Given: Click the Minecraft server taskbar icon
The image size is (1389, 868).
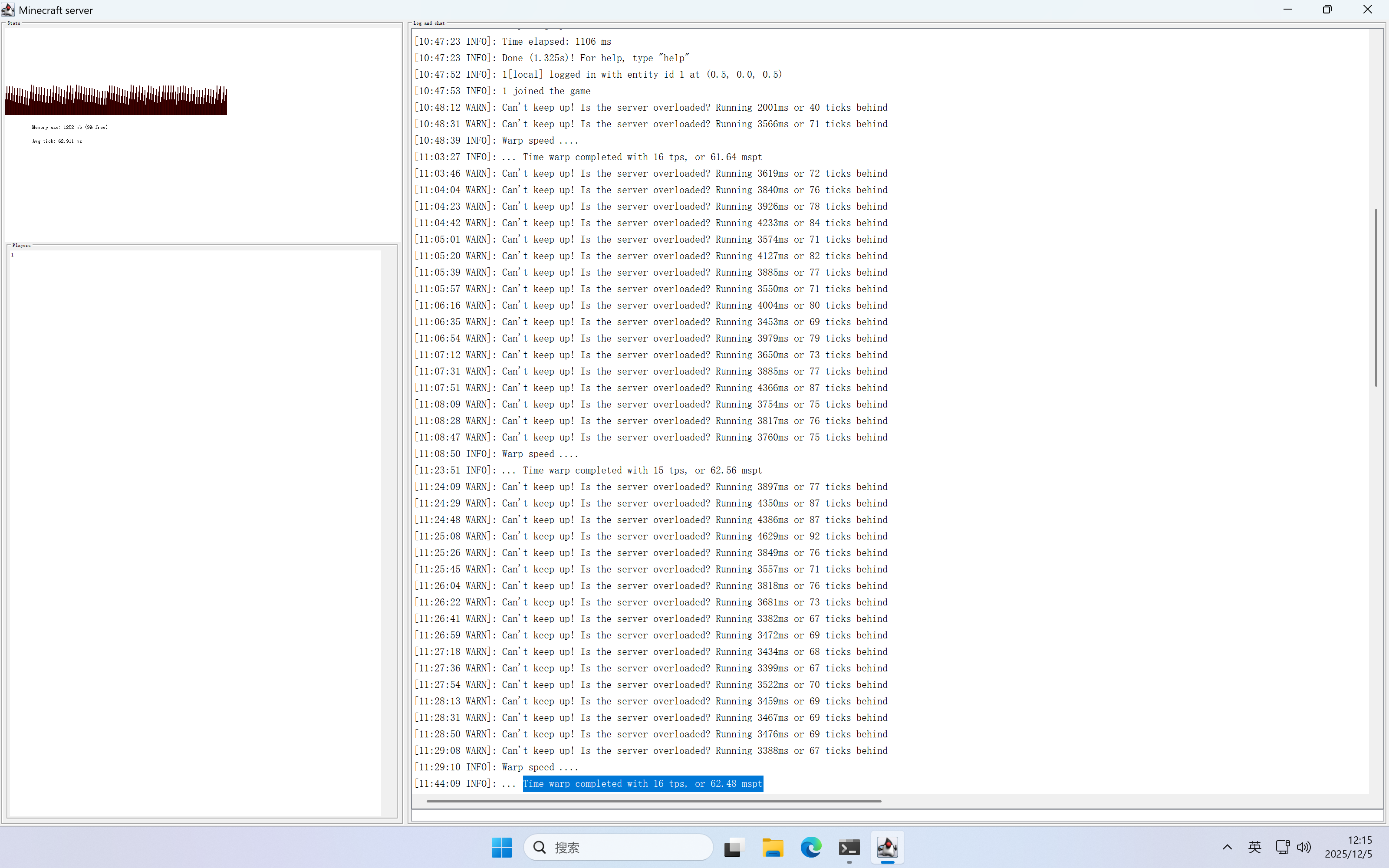Looking at the screenshot, I should click(x=887, y=847).
